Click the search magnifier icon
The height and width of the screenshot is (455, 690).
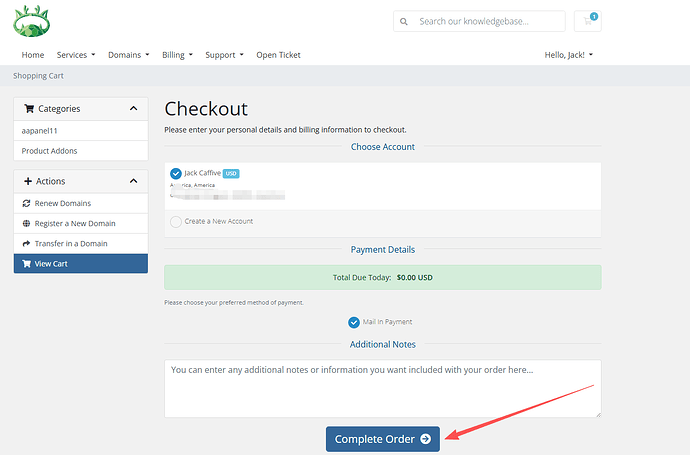point(403,21)
